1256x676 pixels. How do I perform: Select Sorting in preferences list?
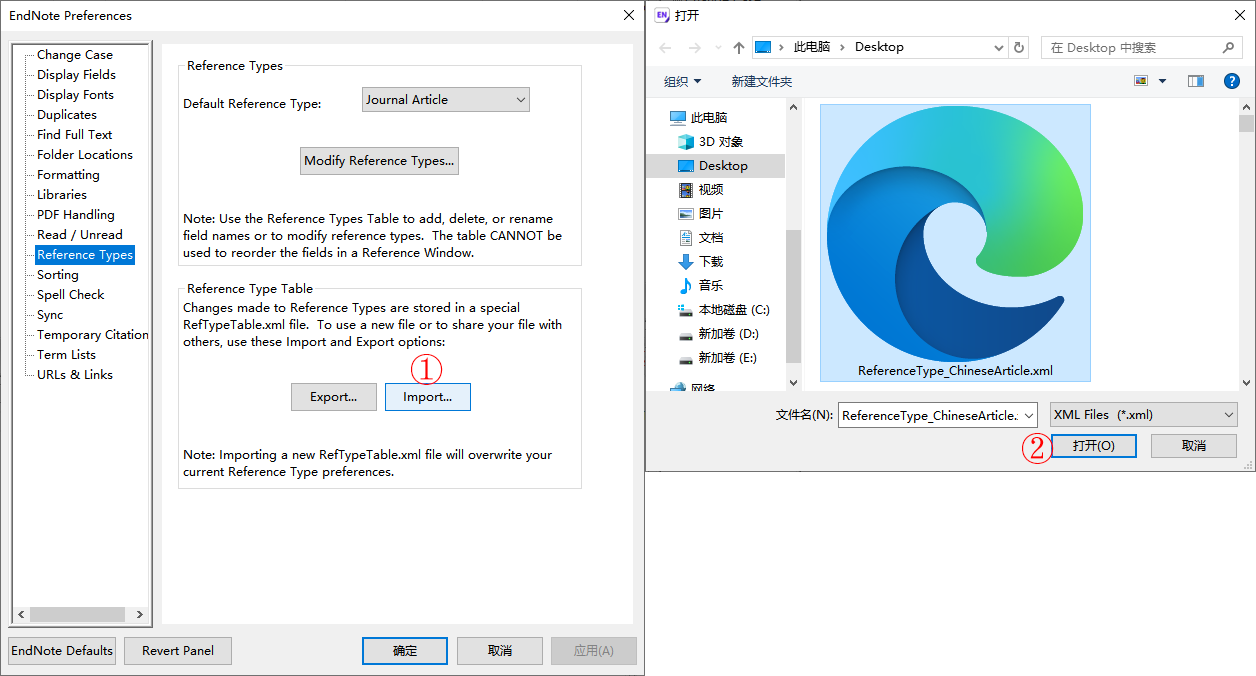58,275
